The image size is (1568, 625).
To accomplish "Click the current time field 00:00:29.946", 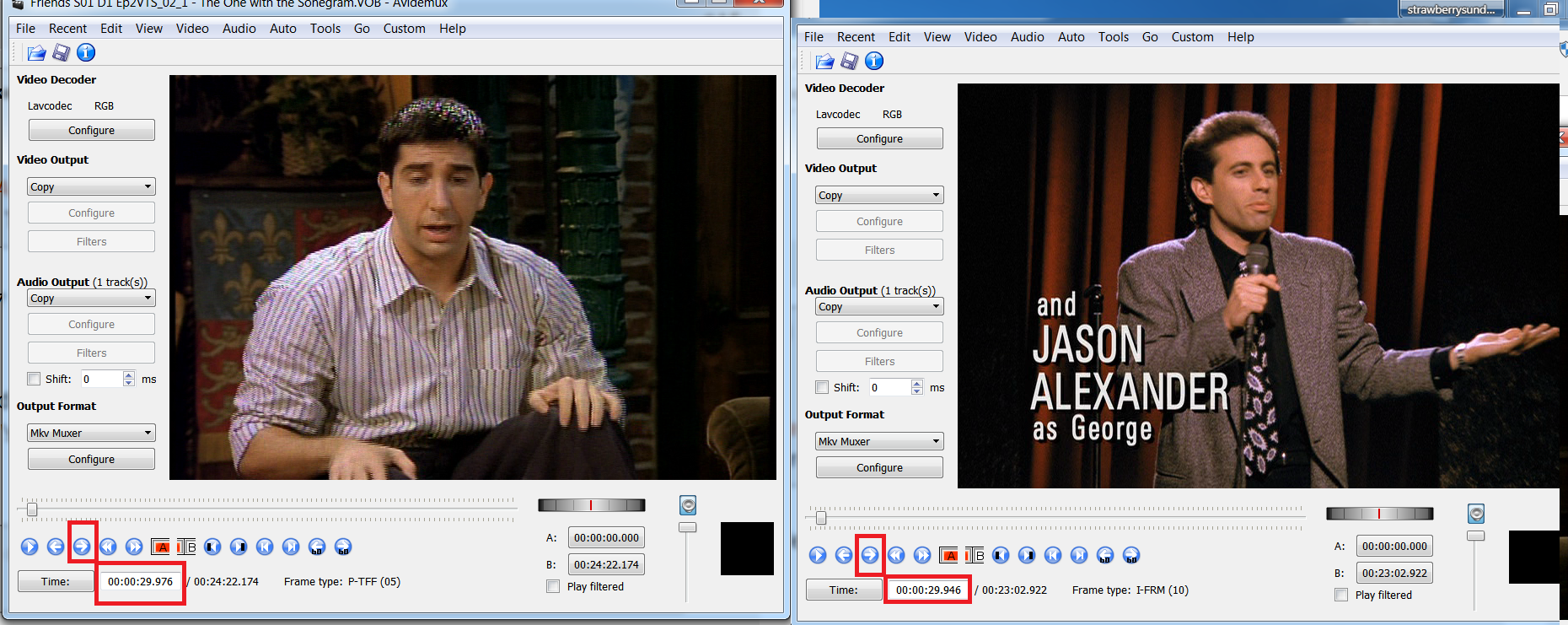I will pyautogui.click(x=928, y=590).
